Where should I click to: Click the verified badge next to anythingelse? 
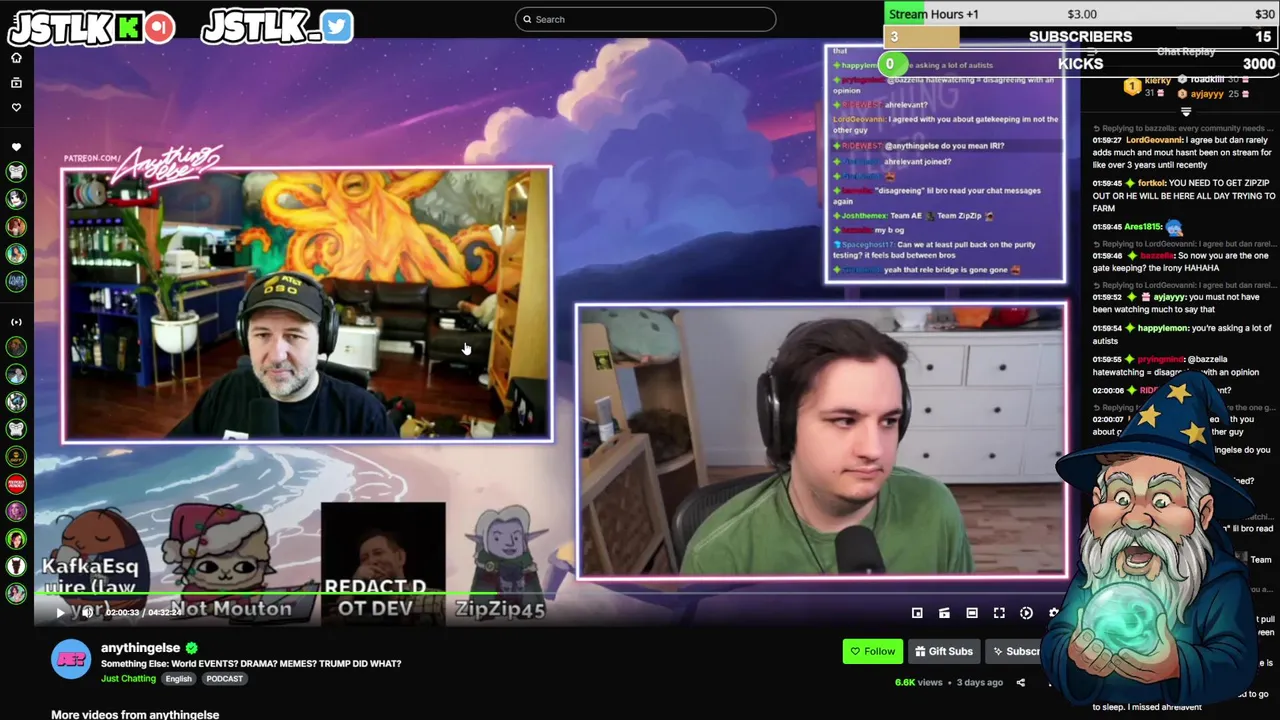(x=192, y=648)
